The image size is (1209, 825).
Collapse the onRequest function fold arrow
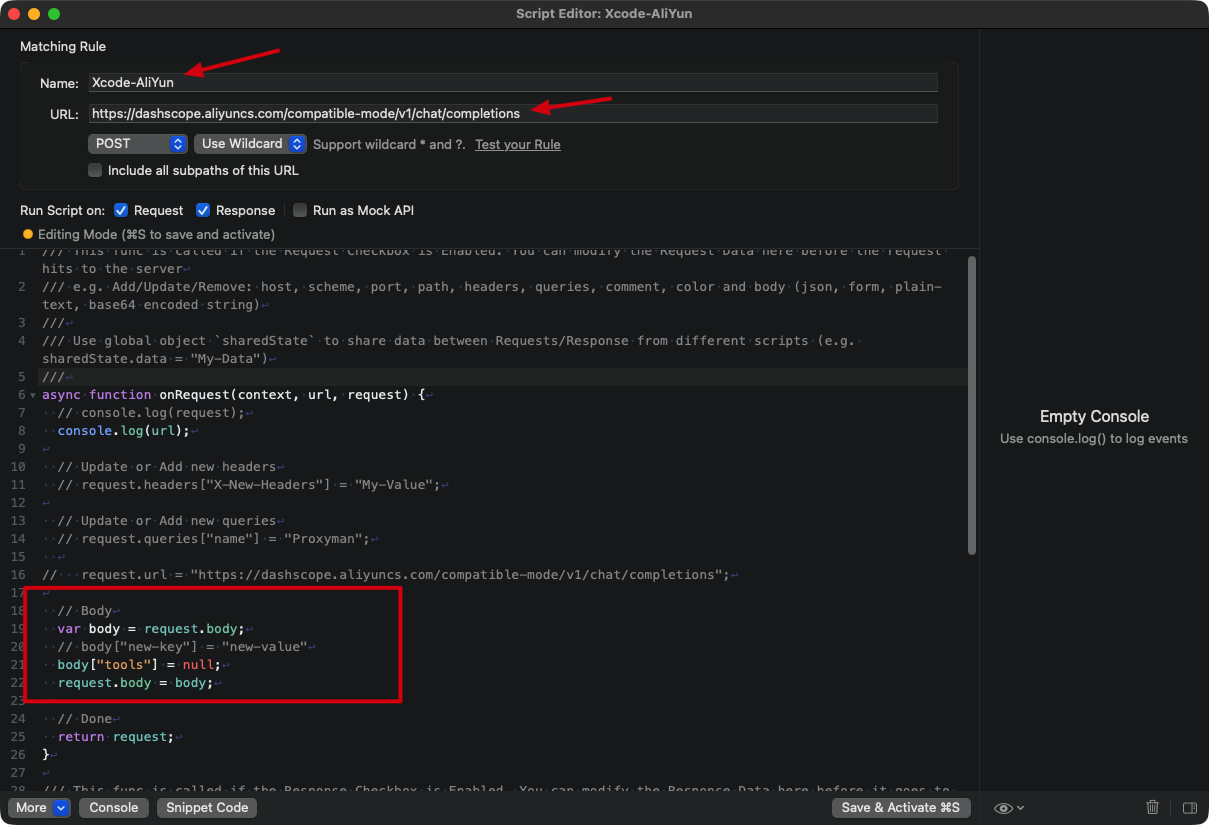(32, 395)
